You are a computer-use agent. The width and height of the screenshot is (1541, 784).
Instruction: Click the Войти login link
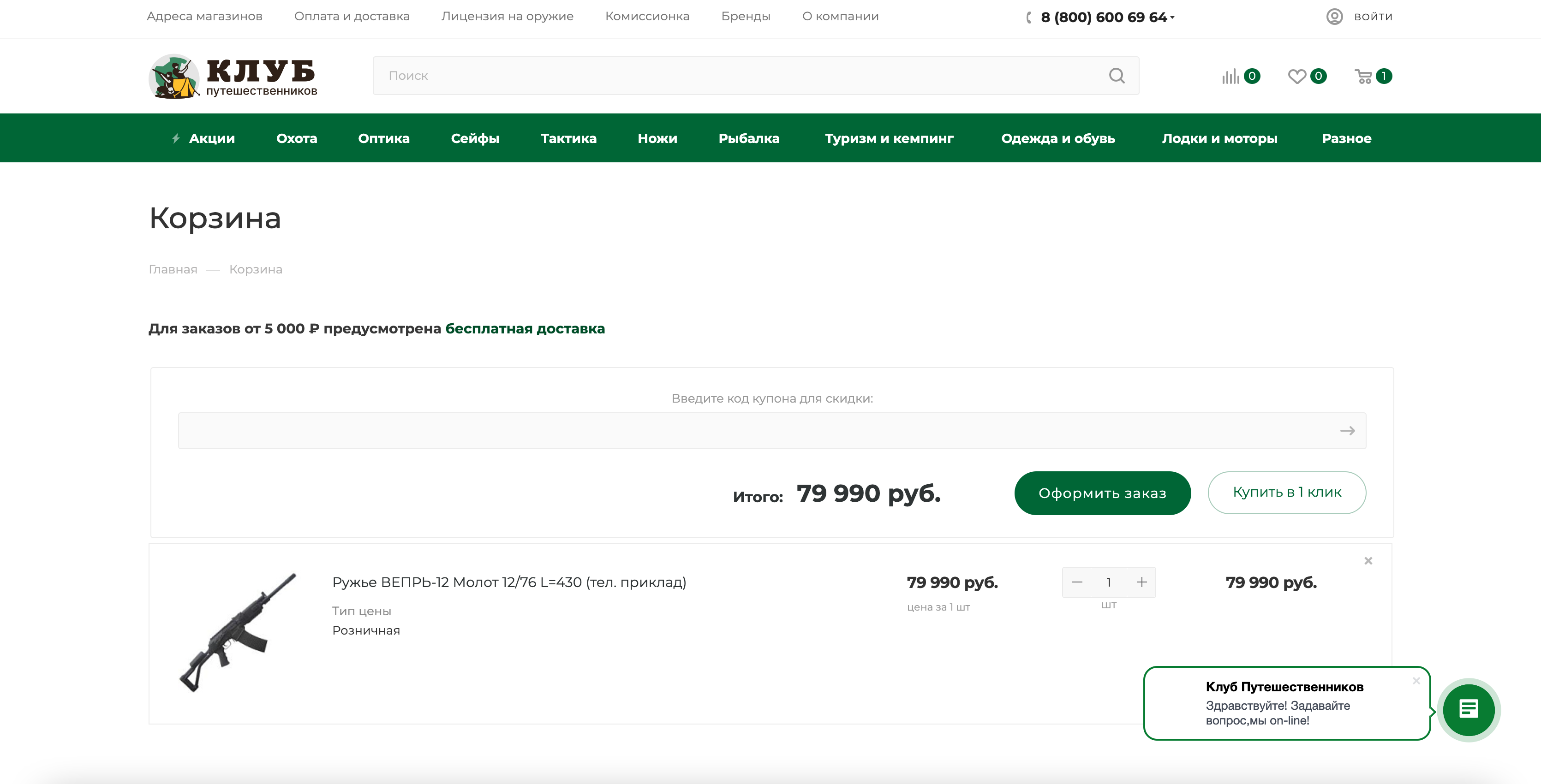[1373, 17]
